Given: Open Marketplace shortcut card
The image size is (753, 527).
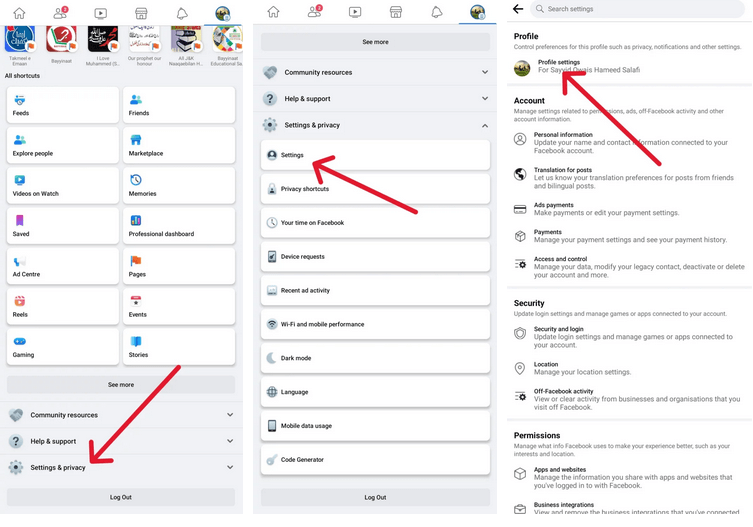Looking at the screenshot, I should 179,145.
